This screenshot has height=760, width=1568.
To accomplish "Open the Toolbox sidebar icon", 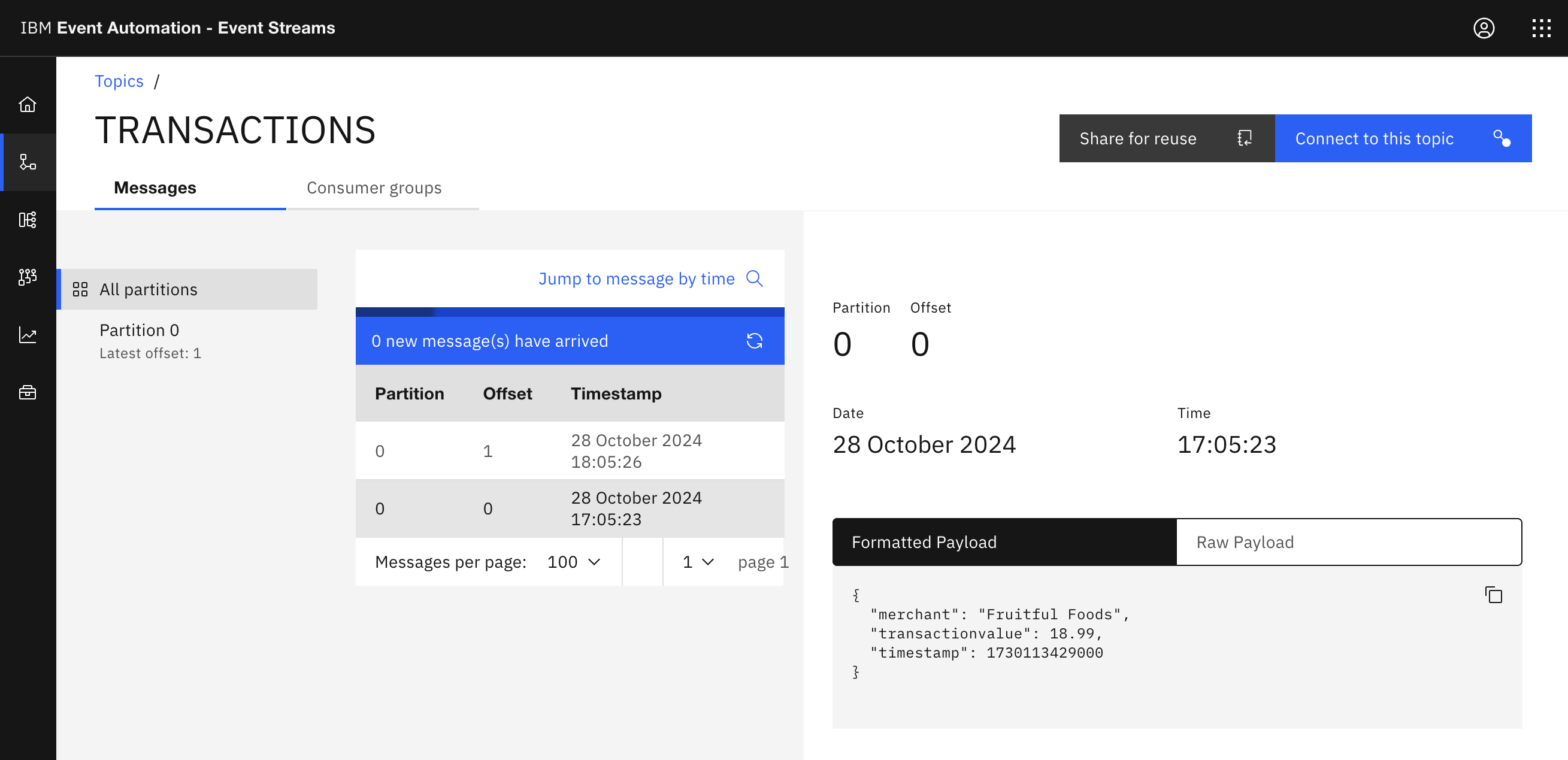I will [x=28, y=392].
